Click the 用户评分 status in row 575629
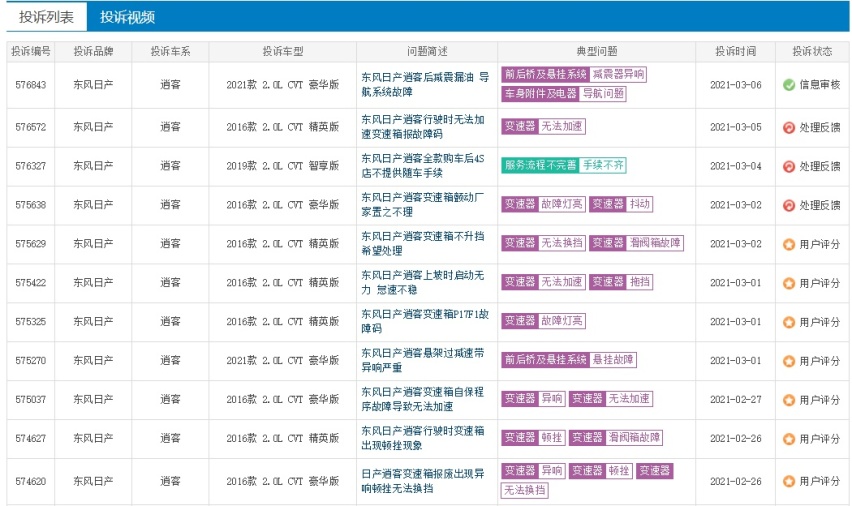Screen dimensions: 852x506 click(819, 245)
